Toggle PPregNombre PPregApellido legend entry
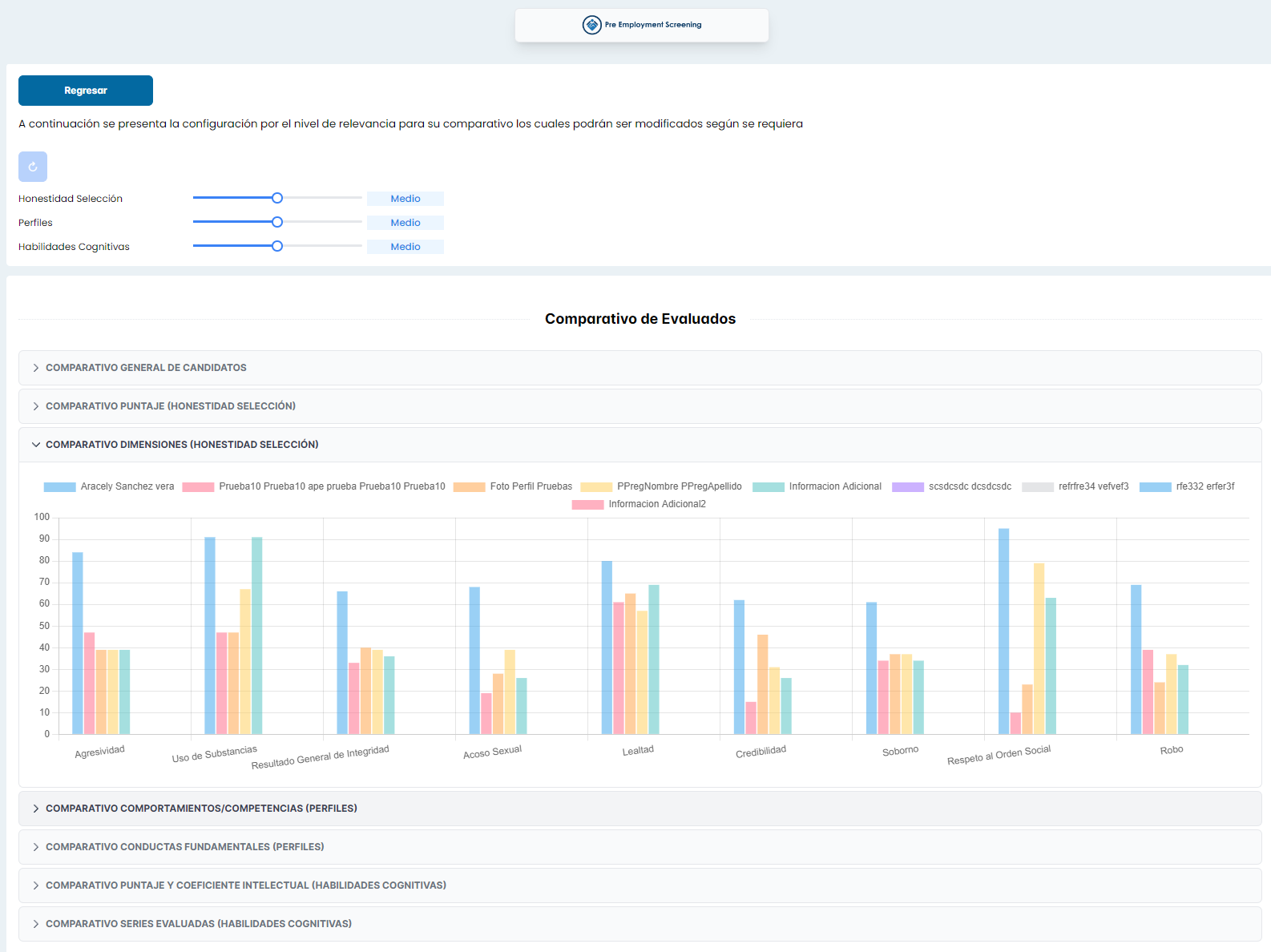 [x=661, y=486]
